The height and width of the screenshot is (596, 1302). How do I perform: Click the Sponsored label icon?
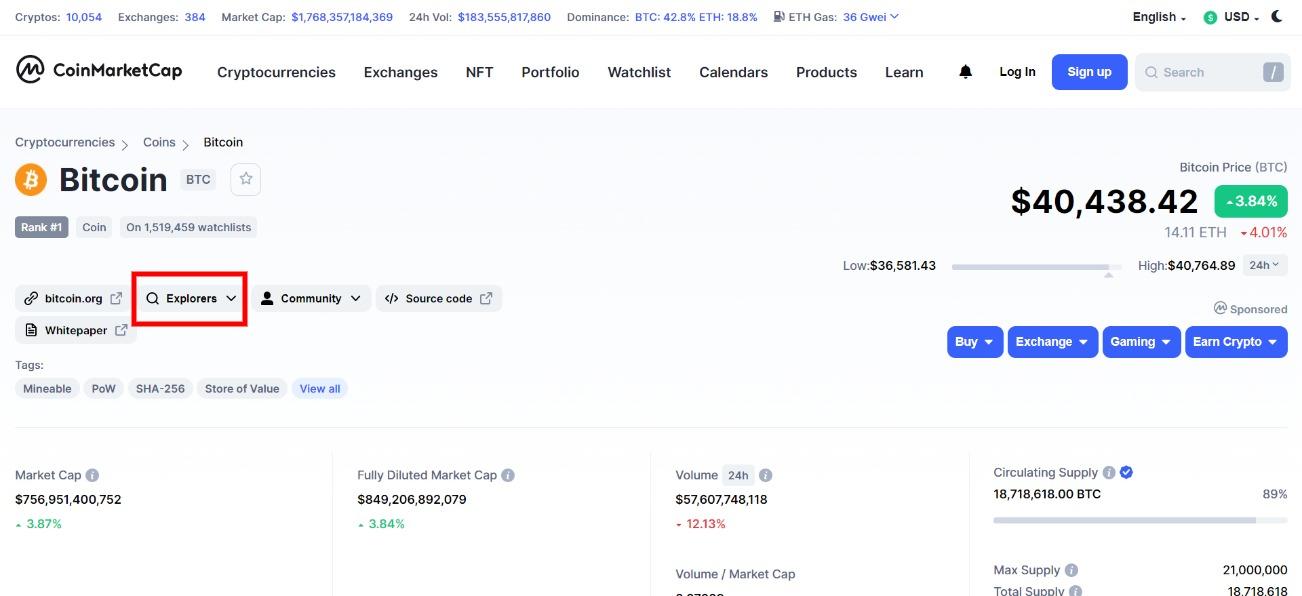coord(1220,308)
